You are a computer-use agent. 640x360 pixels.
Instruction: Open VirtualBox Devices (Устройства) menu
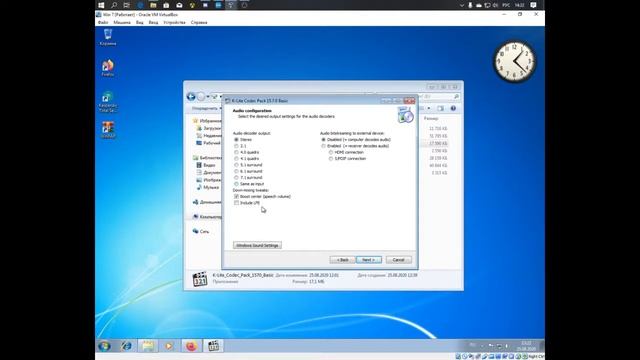click(174, 22)
